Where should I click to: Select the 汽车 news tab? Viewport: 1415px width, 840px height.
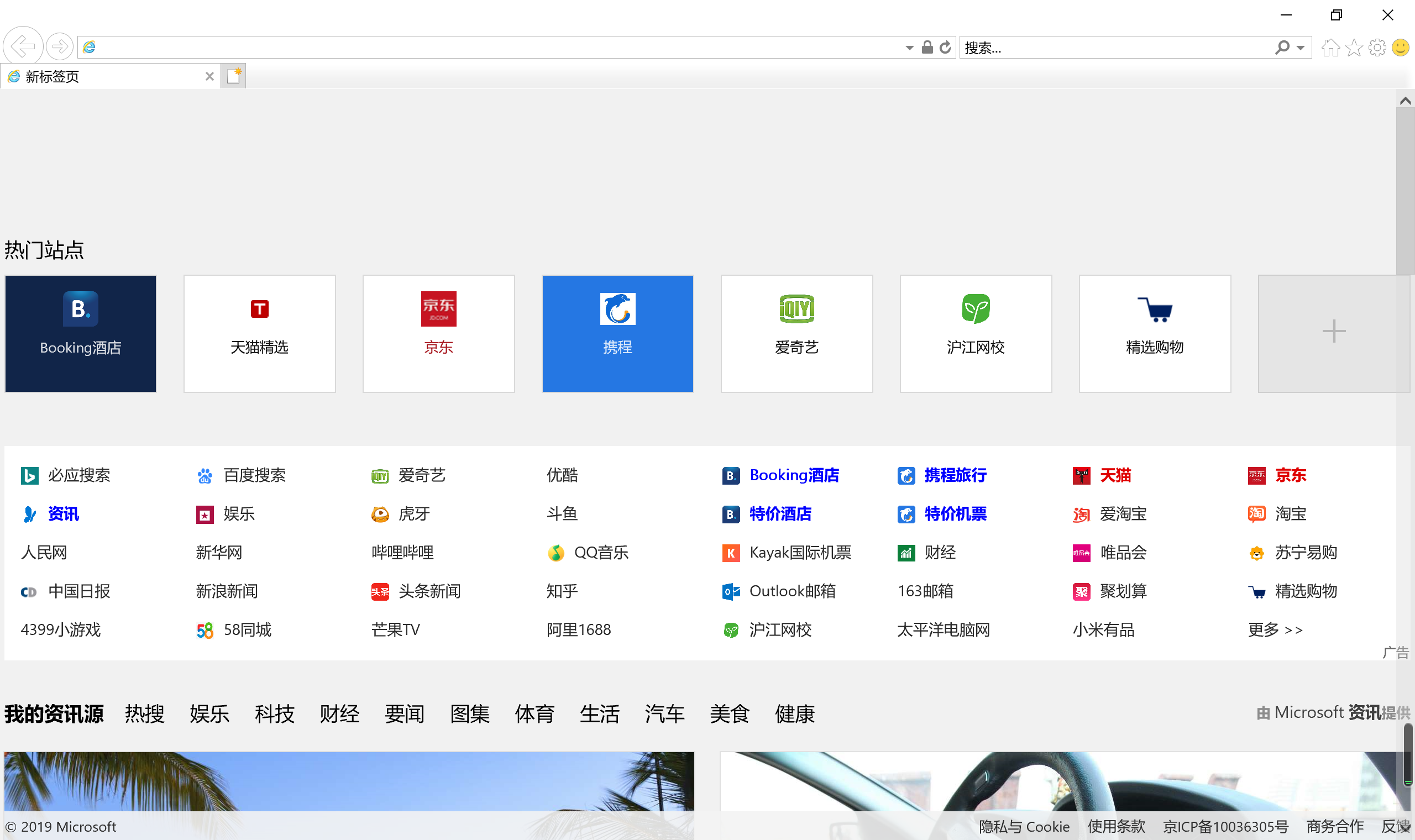[x=664, y=715]
